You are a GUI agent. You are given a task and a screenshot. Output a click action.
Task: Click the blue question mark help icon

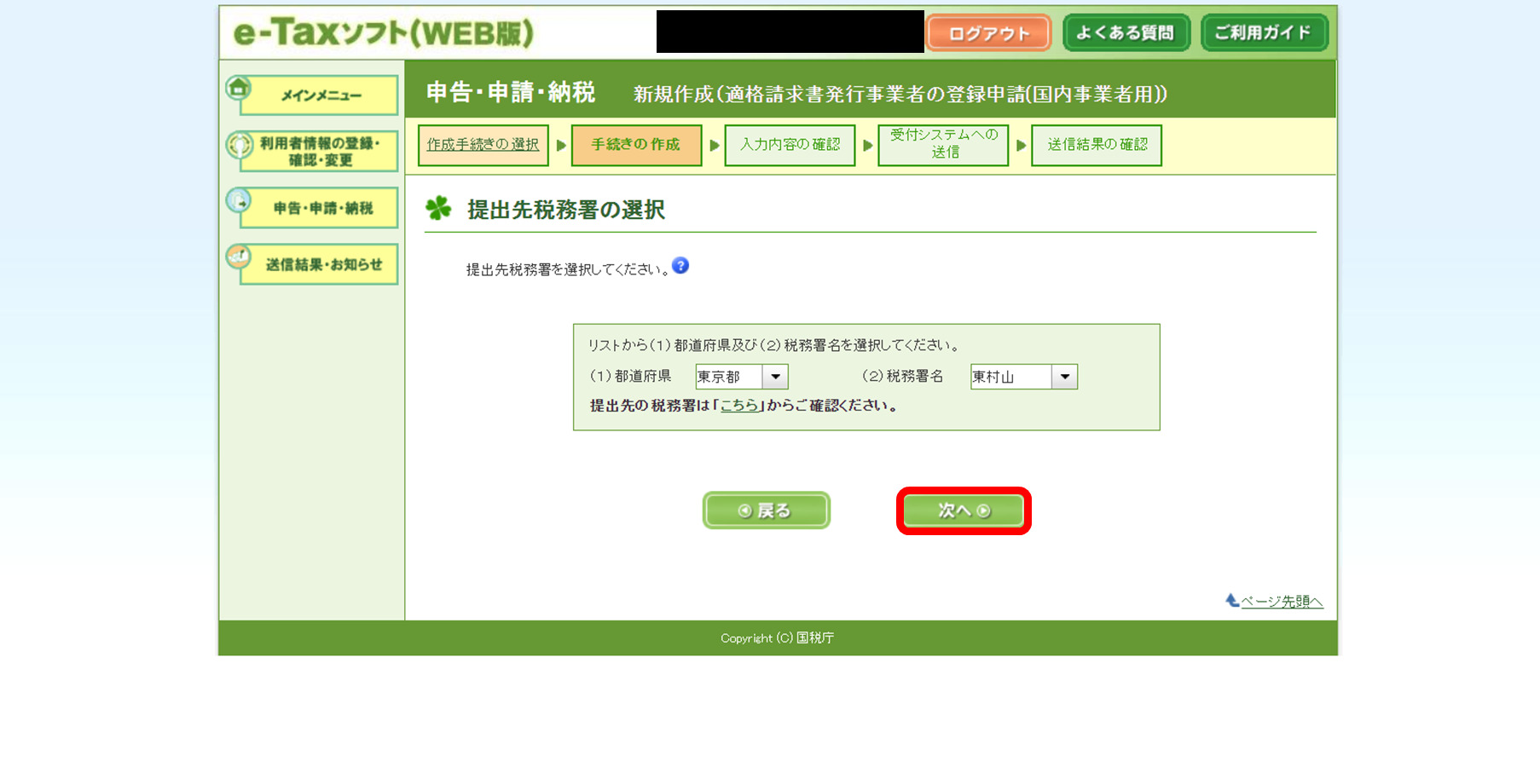(x=680, y=266)
